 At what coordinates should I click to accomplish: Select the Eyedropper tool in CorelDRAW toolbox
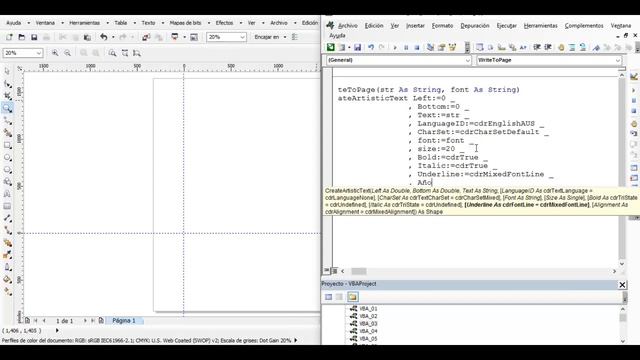(x=7, y=255)
